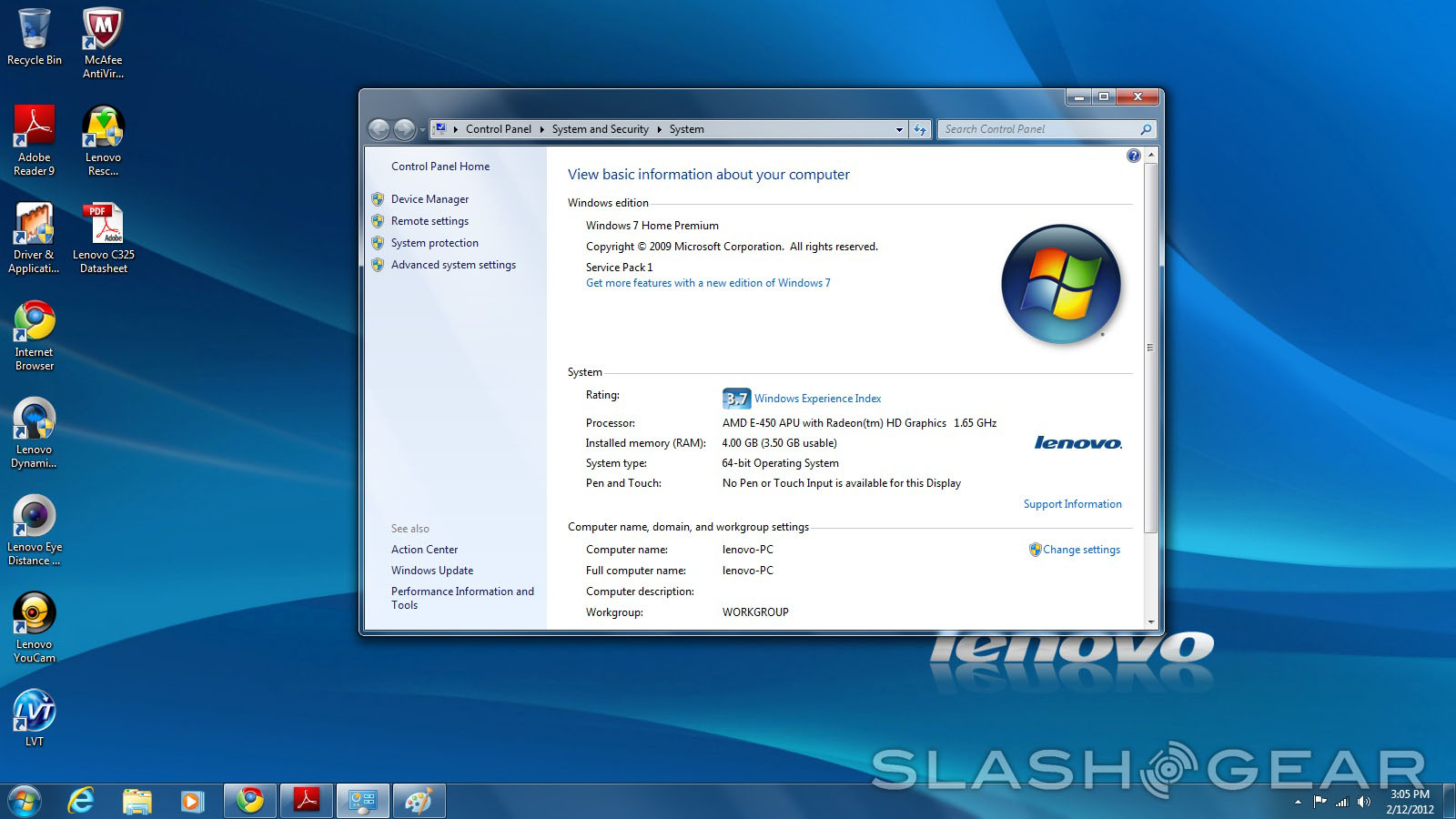Open Windows Experience Index link

click(x=817, y=399)
